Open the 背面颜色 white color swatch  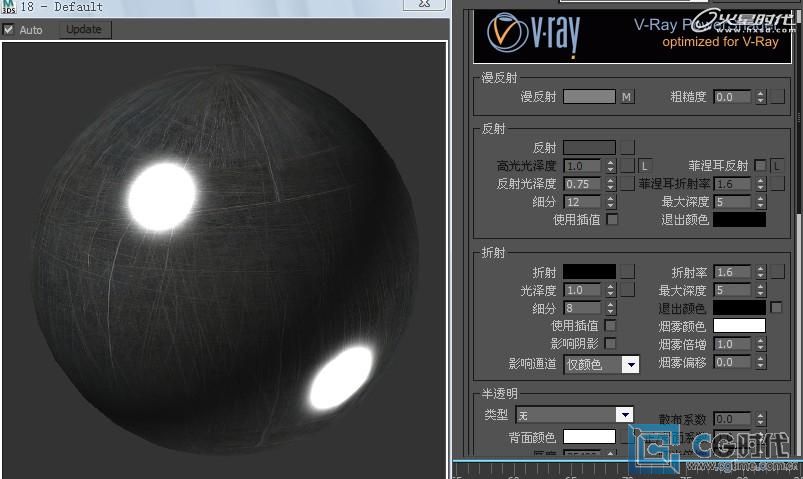tap(589, 436)
